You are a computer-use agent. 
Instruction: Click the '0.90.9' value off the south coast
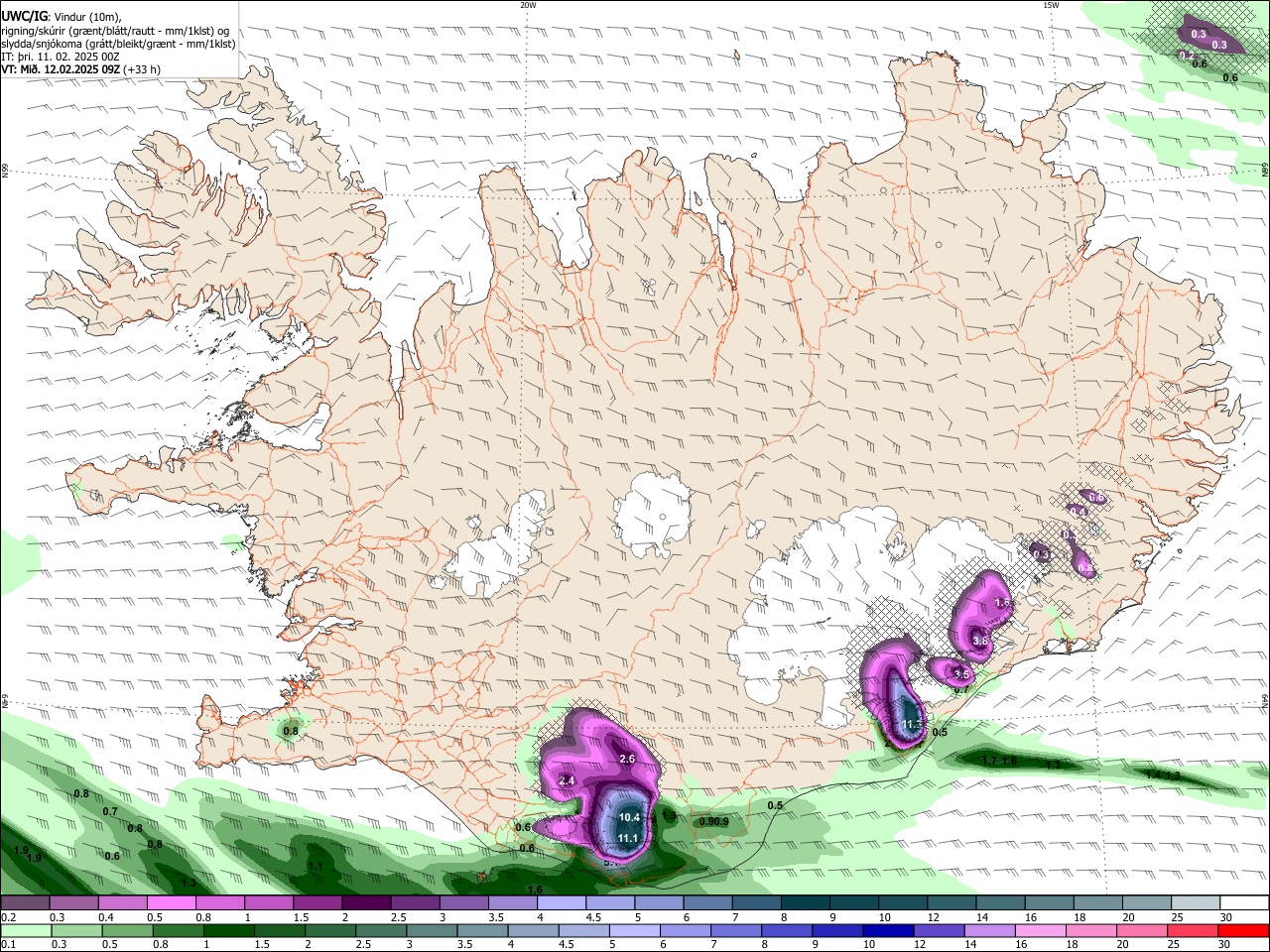pos(713,821)
